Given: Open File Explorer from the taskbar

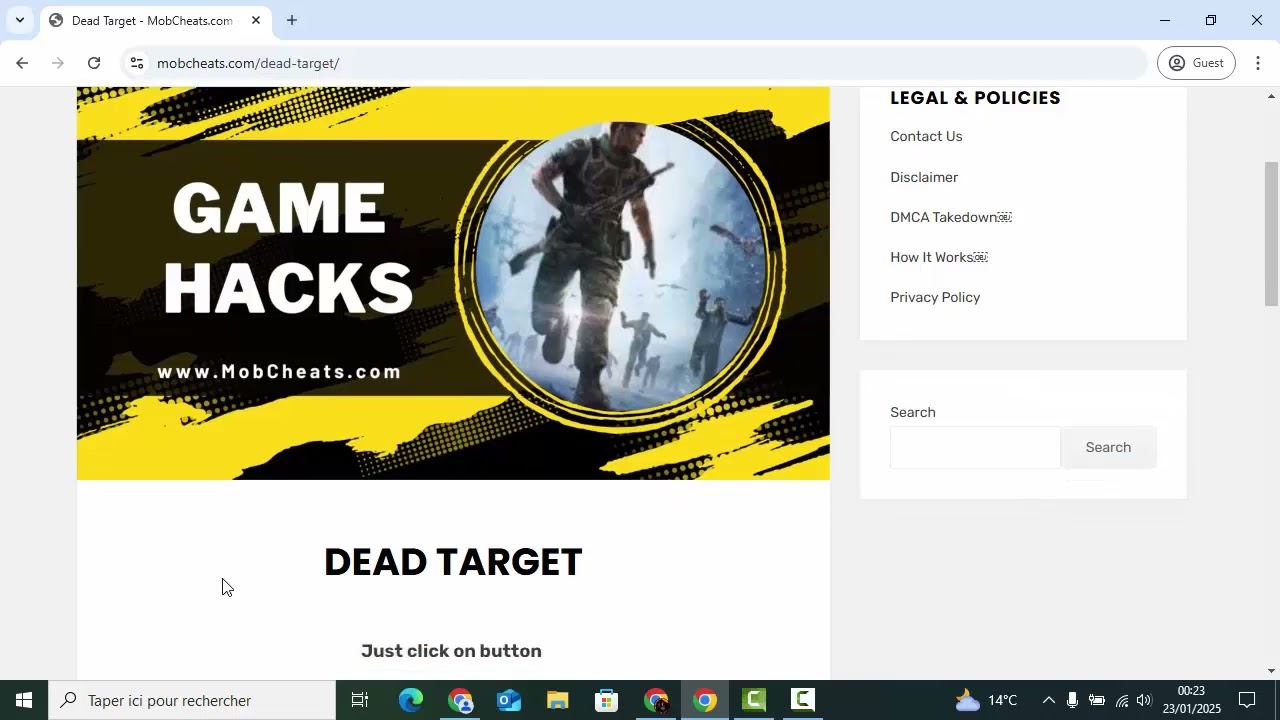Looking at the screenshot, I should pos(558,700).
